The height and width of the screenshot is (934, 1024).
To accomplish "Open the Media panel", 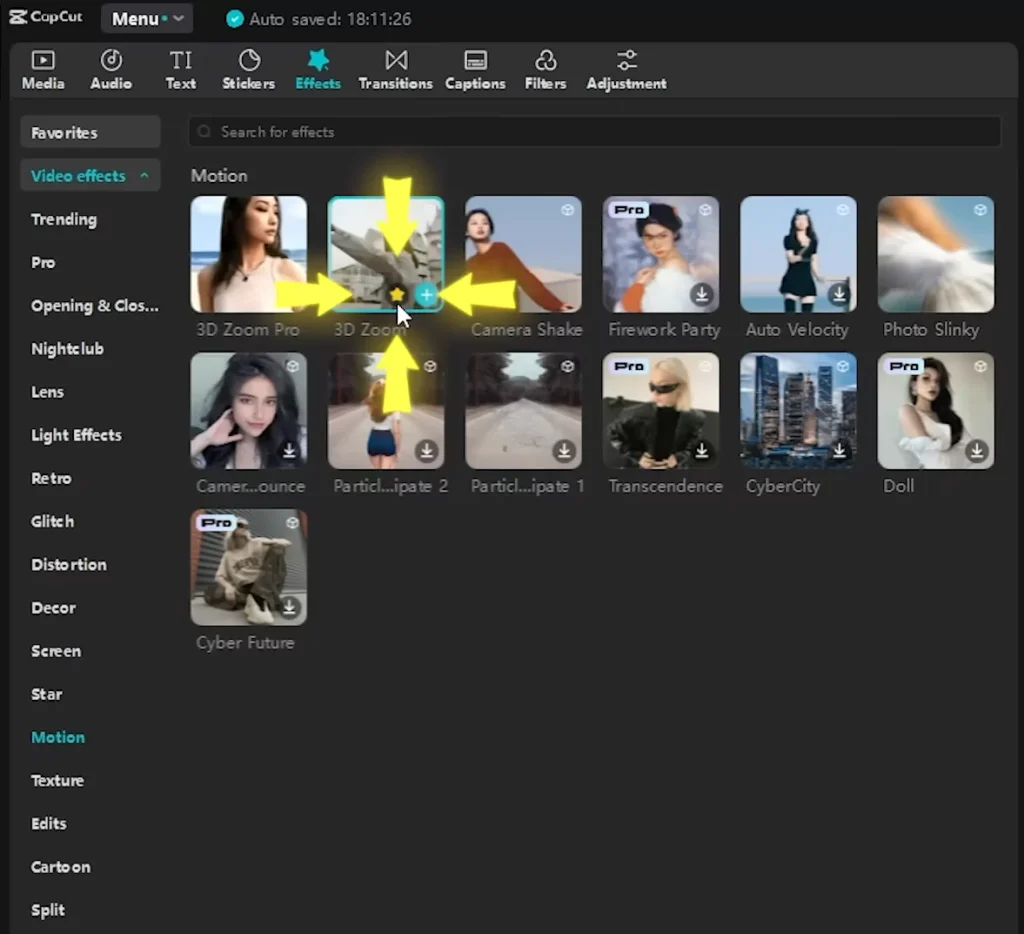I will [x=42, y=68].
